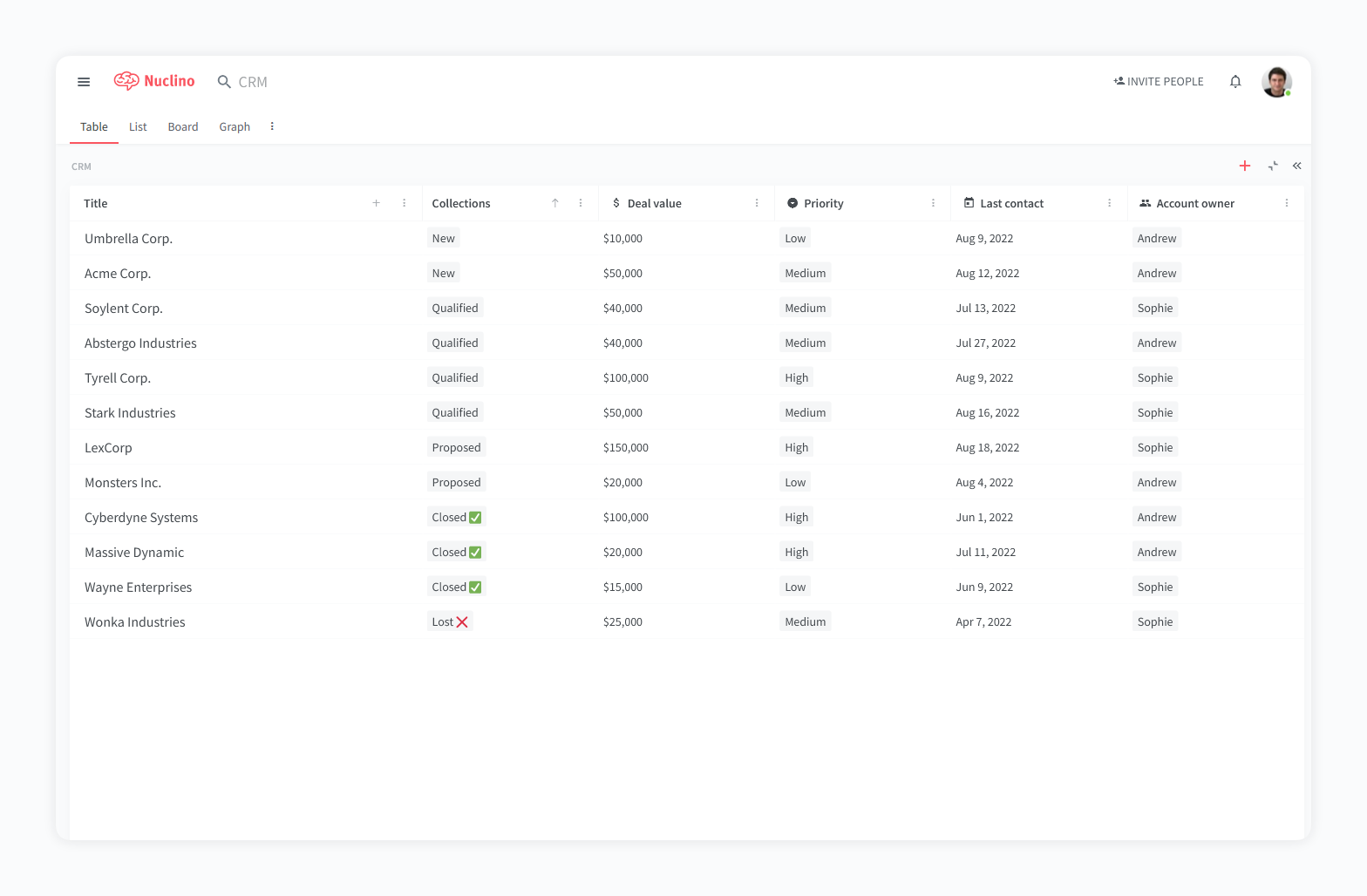This screenshot has height=896, width=1367.
Task: Click the Deal value dollar icon
Action: point(616,203)
